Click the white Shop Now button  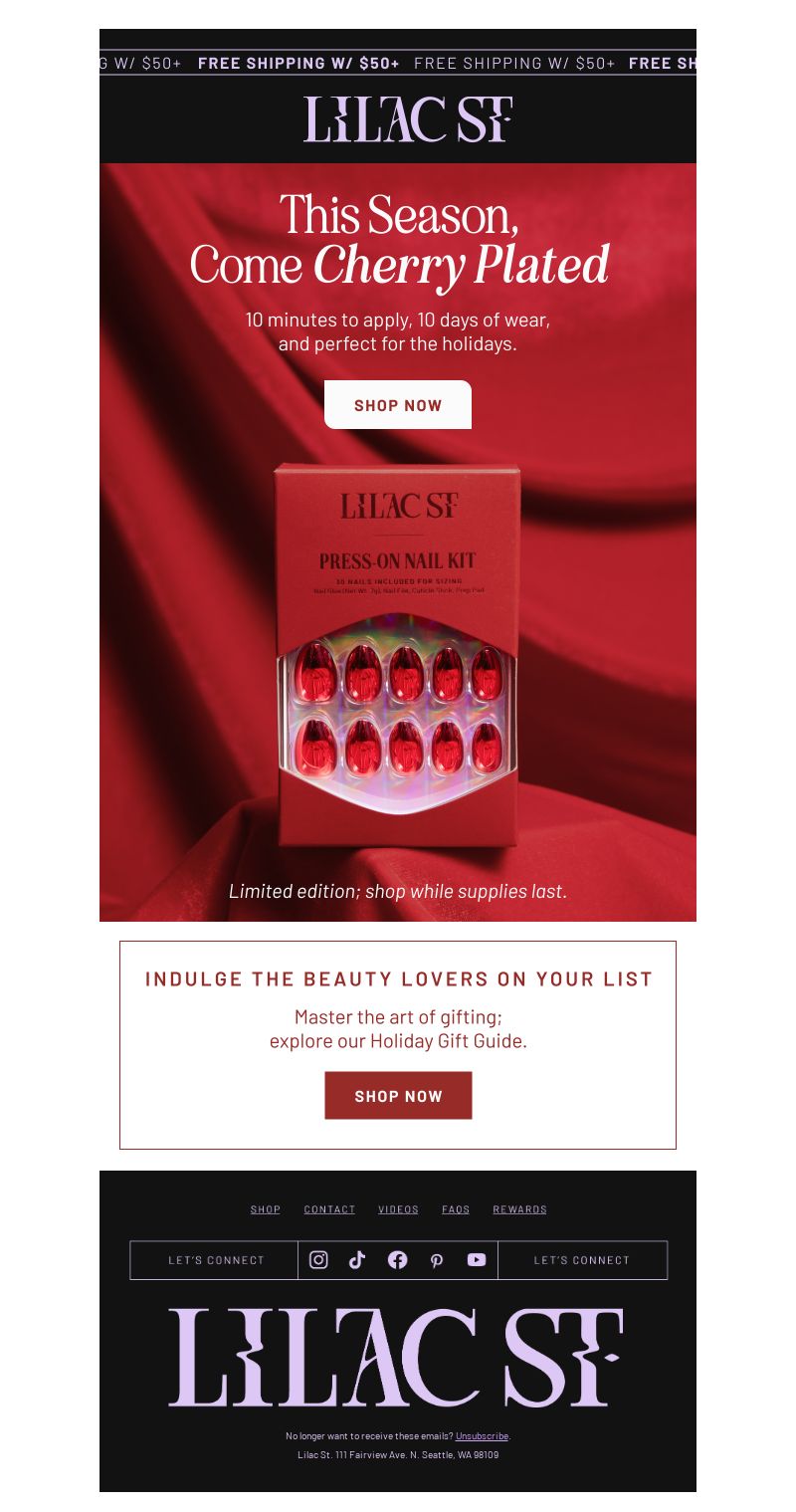pyautogui.click(x=398, y=405)
